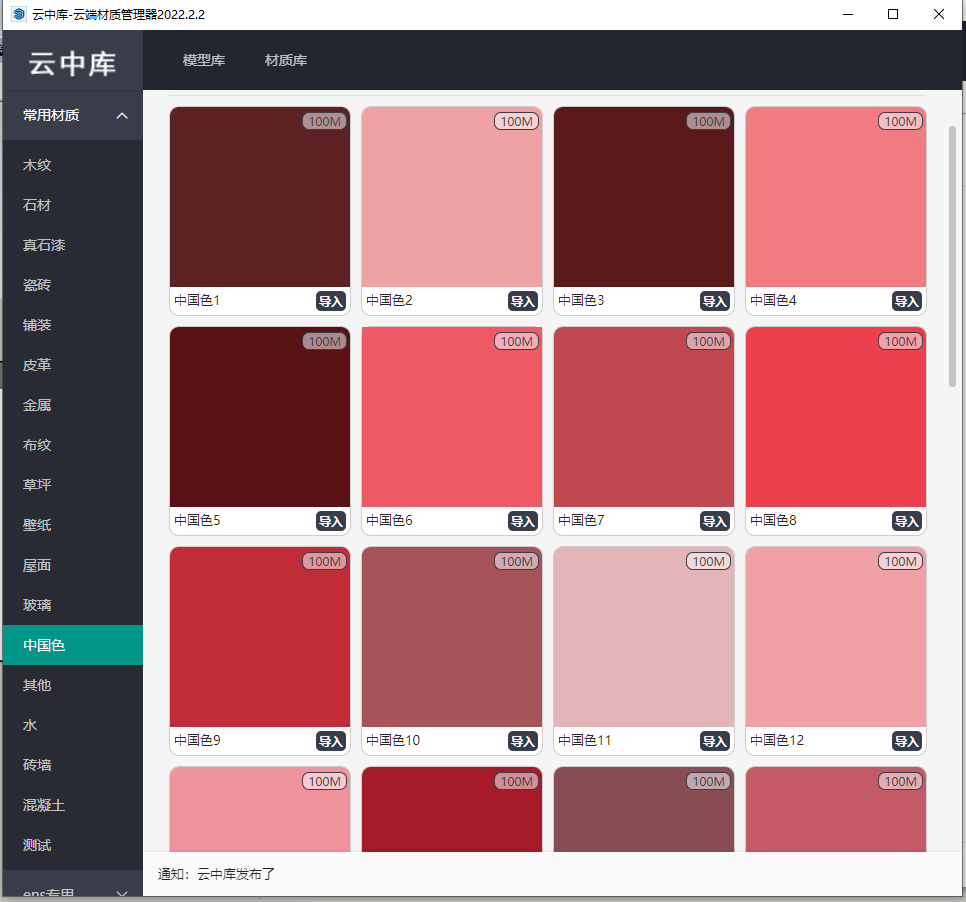Click the 云中库 logo in sidebar
This screenshot has width=966, height=902.
pyautogui.click(x=72, y=63)
